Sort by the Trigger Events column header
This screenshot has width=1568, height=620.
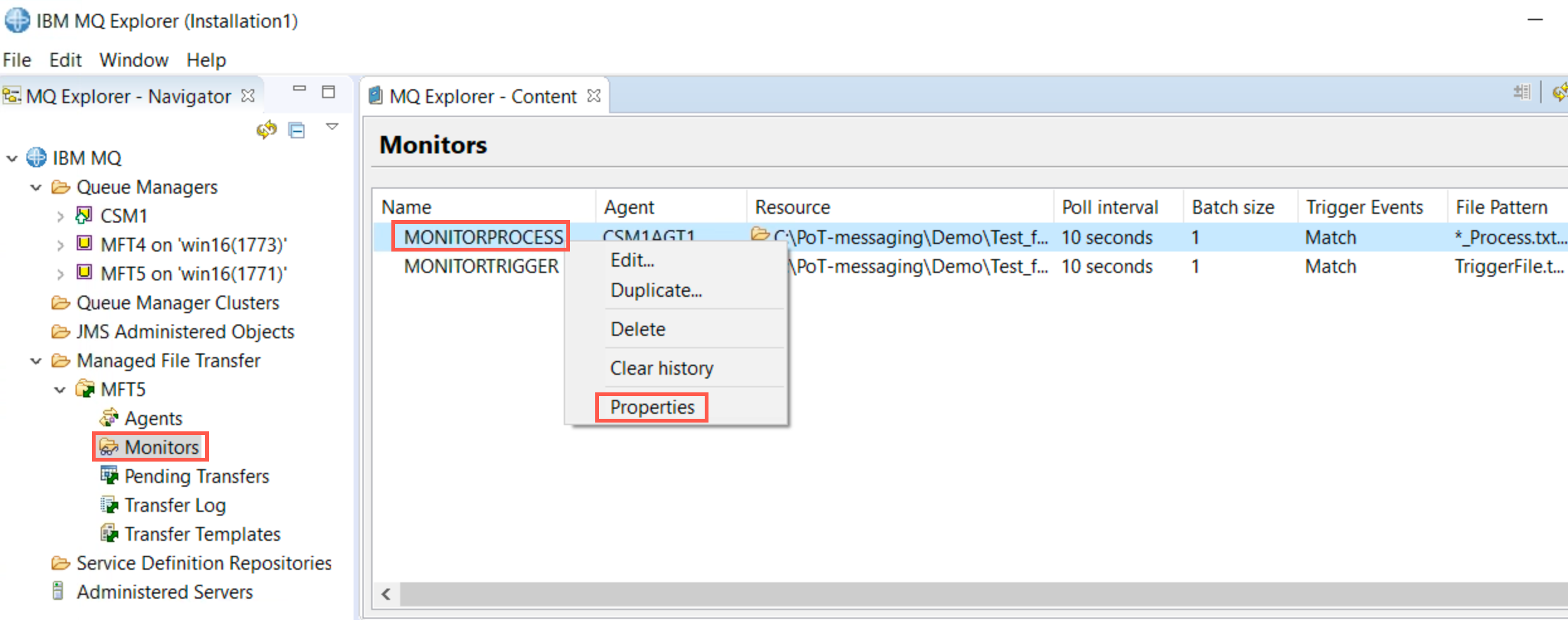pyautogui.click(x=1372, y=207)
